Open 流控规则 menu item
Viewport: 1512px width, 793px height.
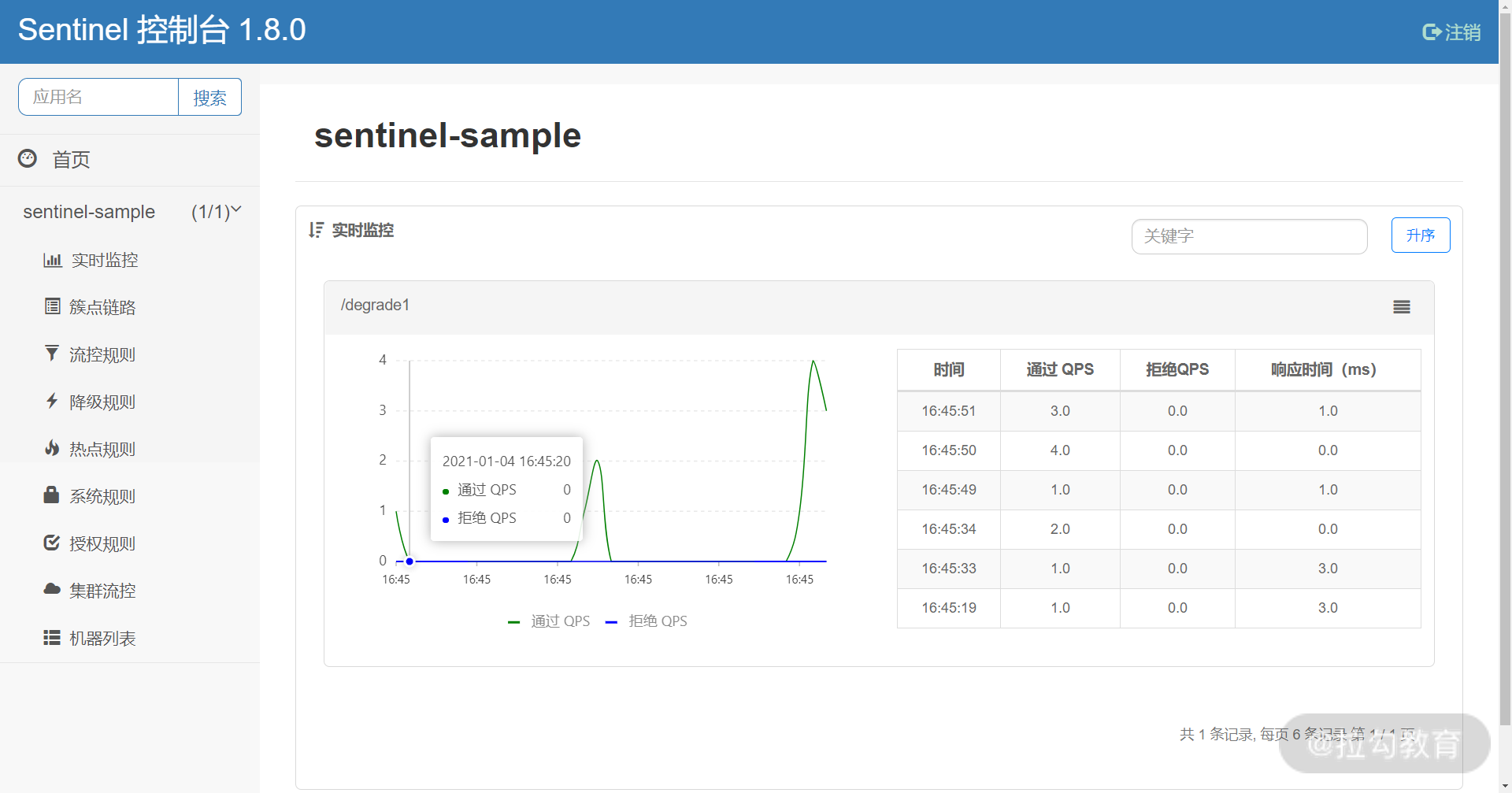click(102, 354)
